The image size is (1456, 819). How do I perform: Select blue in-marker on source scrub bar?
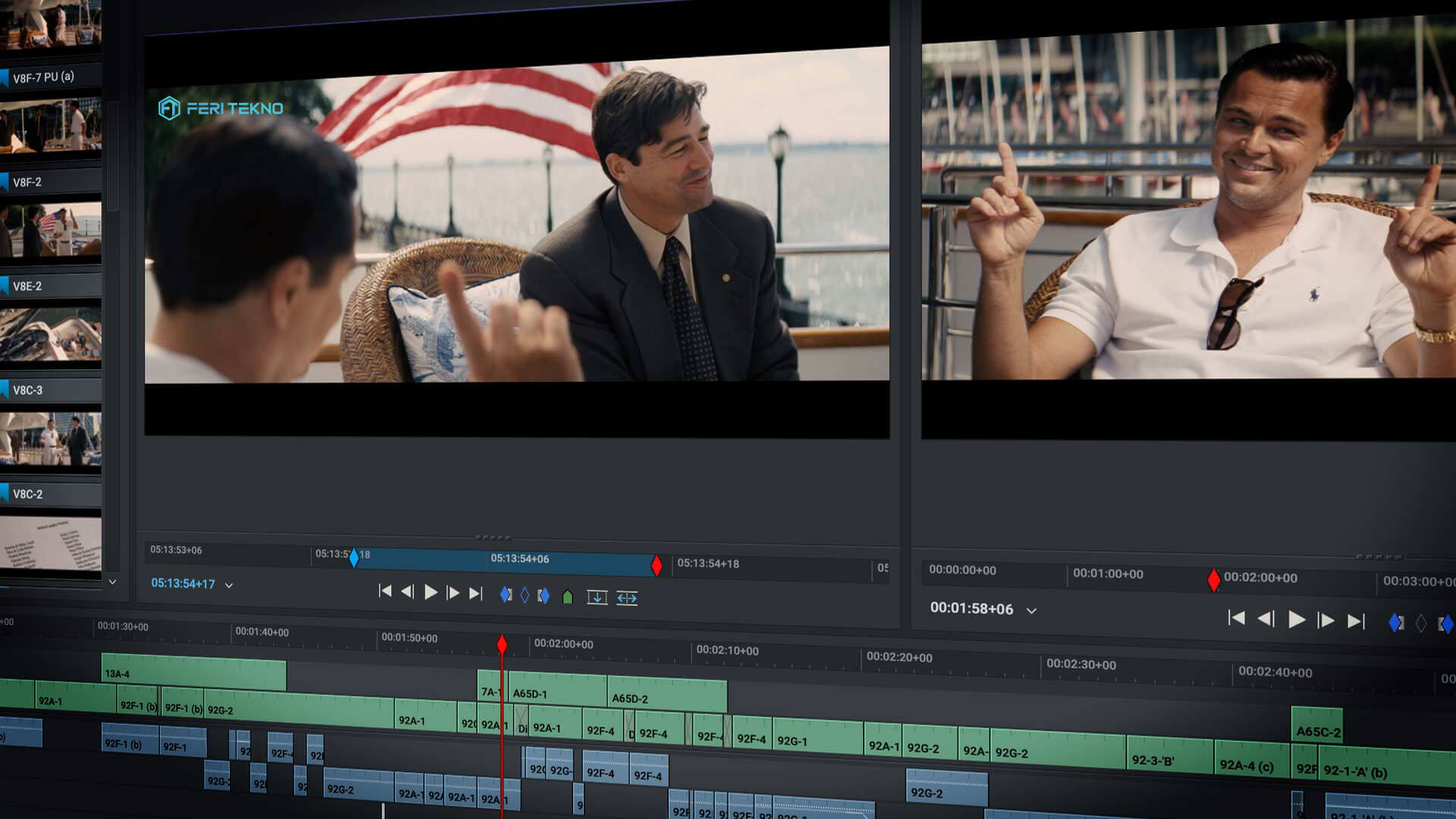353,557
